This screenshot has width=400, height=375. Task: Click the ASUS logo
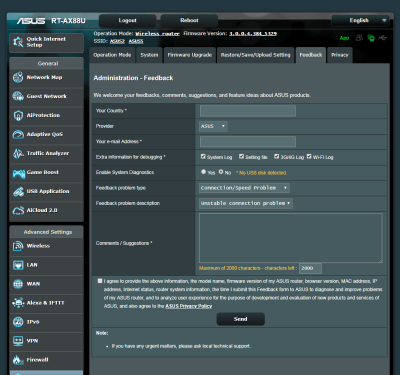31,21
